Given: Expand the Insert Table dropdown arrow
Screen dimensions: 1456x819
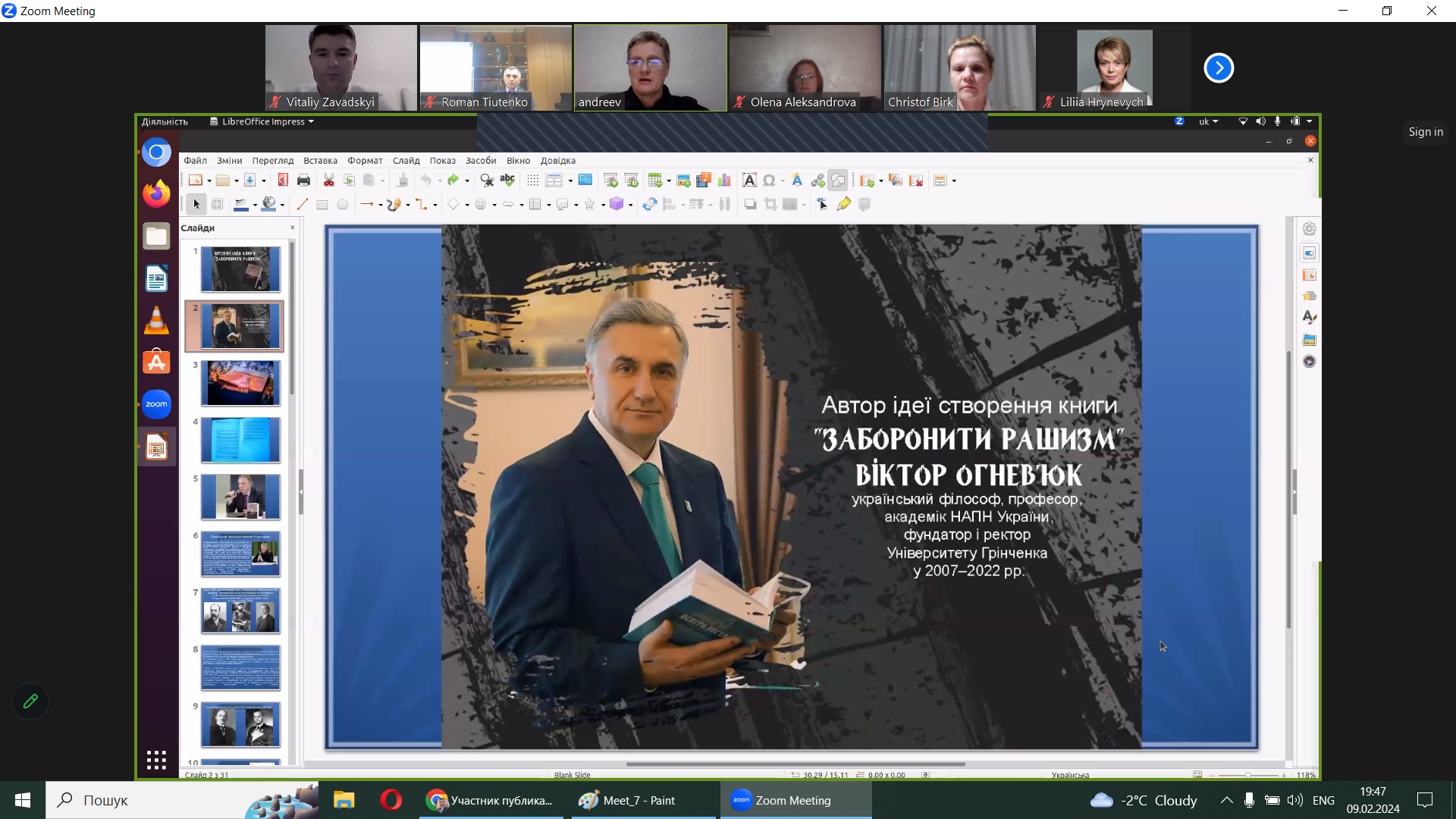Looking at the screenshot, I should pos(669,180).
